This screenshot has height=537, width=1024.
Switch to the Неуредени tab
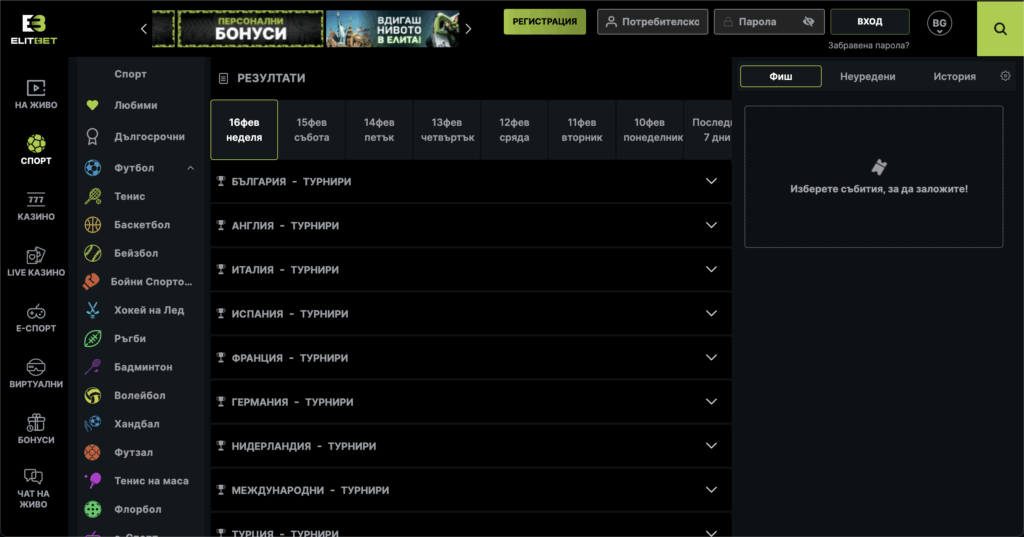(x=867, y=76)
